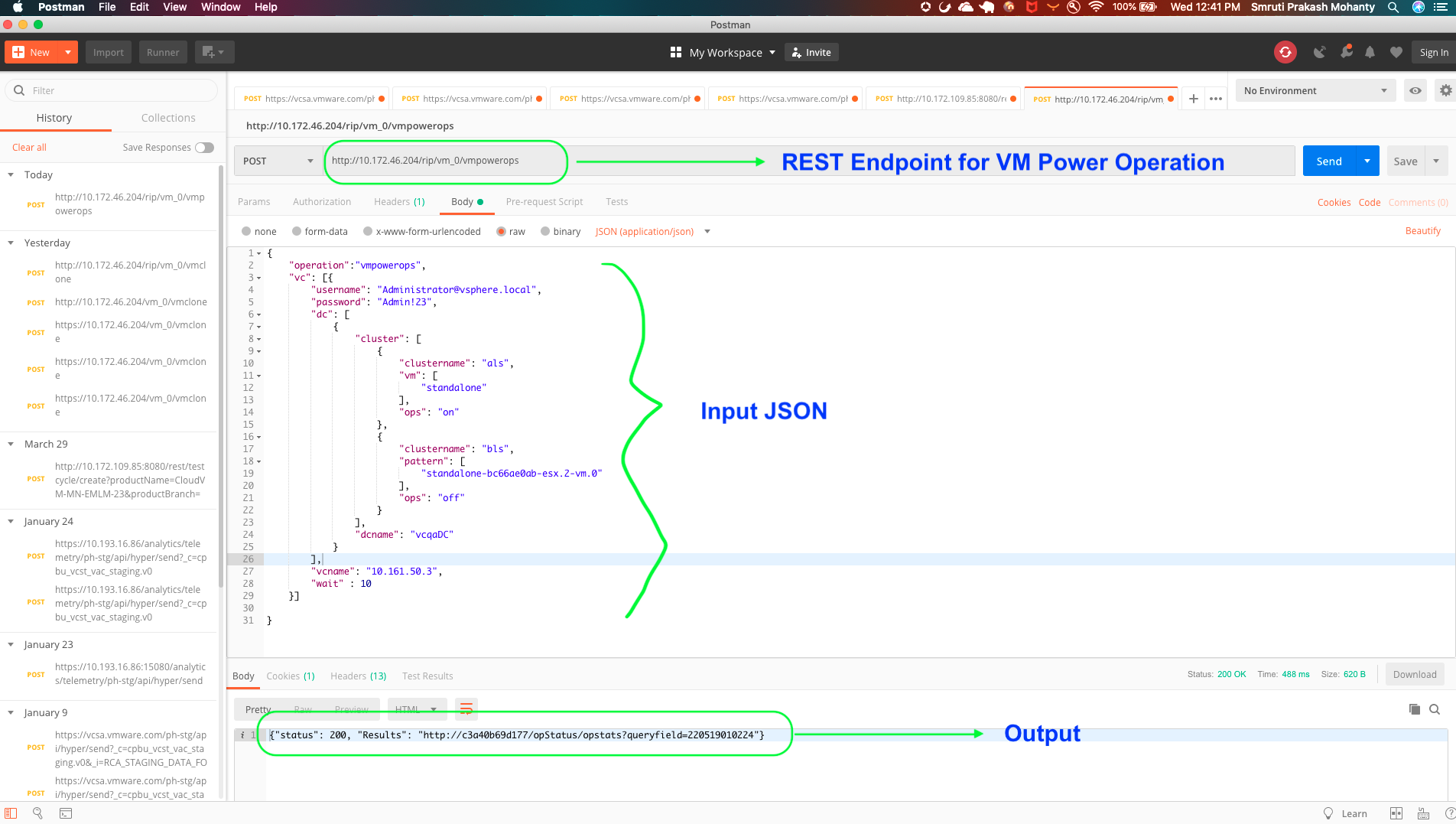Add a new request tab with plus

pos(1193,99)
